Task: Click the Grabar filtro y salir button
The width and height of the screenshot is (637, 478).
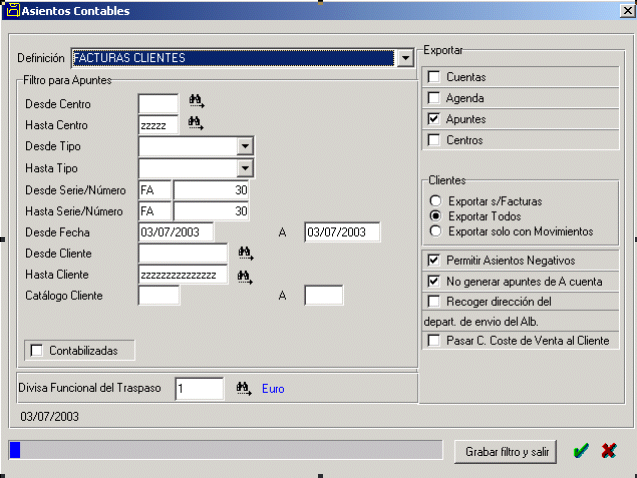Action: [x=505, y=451]
